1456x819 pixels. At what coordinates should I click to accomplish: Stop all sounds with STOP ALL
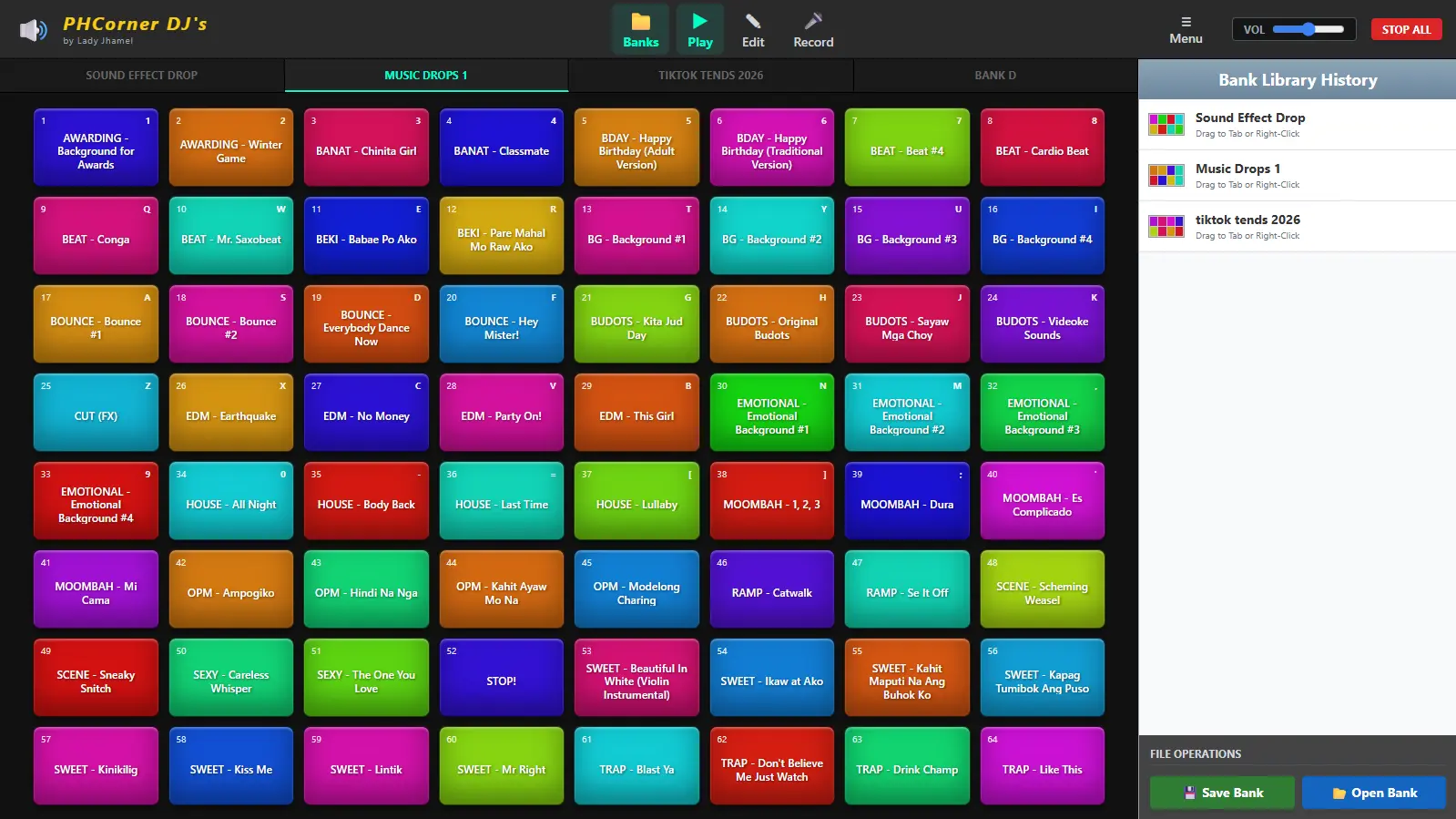pyautogui.click(x=1406, y=29)
